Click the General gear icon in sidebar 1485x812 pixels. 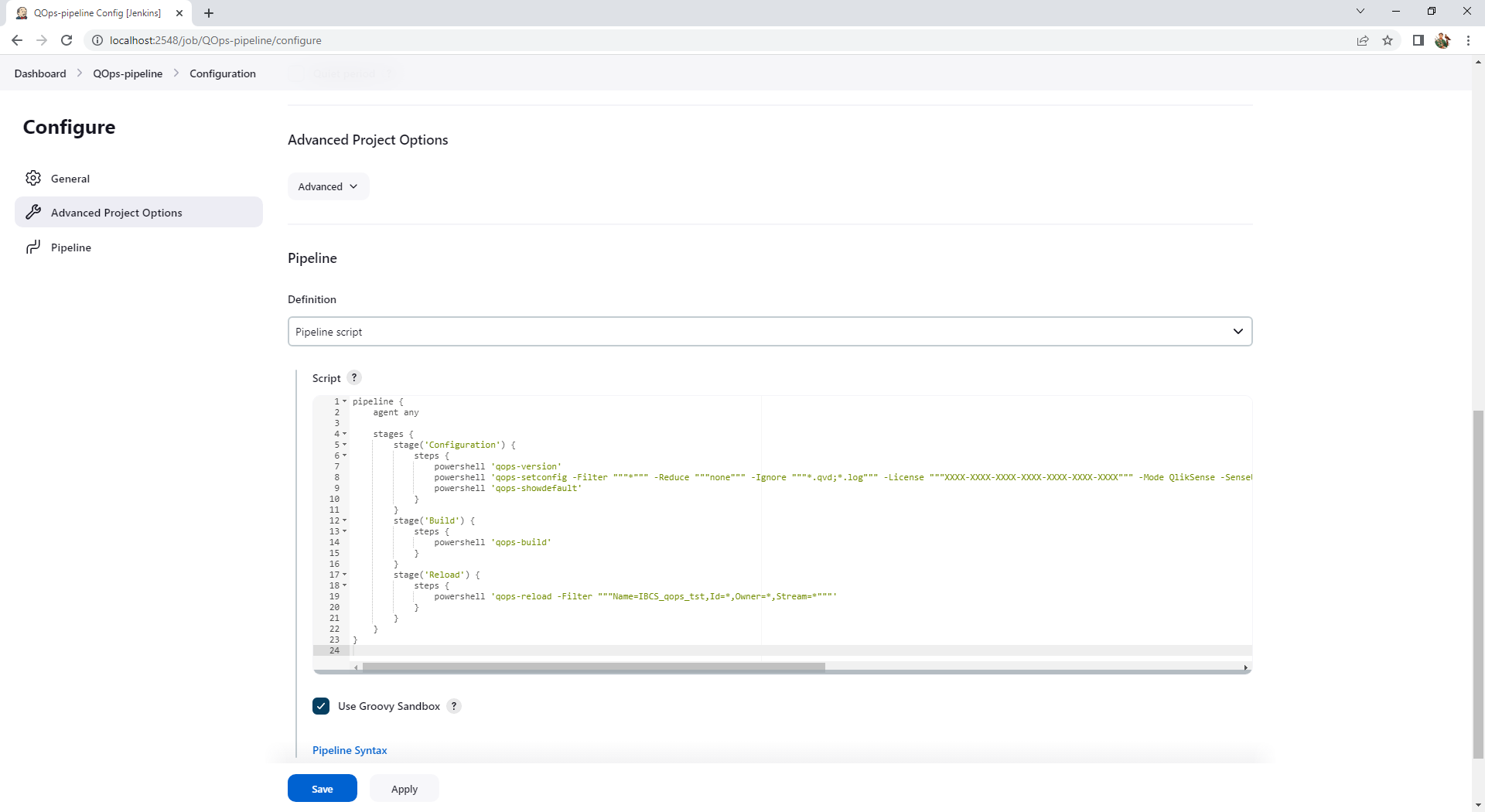pyautogui.click(x=33, y=178)
